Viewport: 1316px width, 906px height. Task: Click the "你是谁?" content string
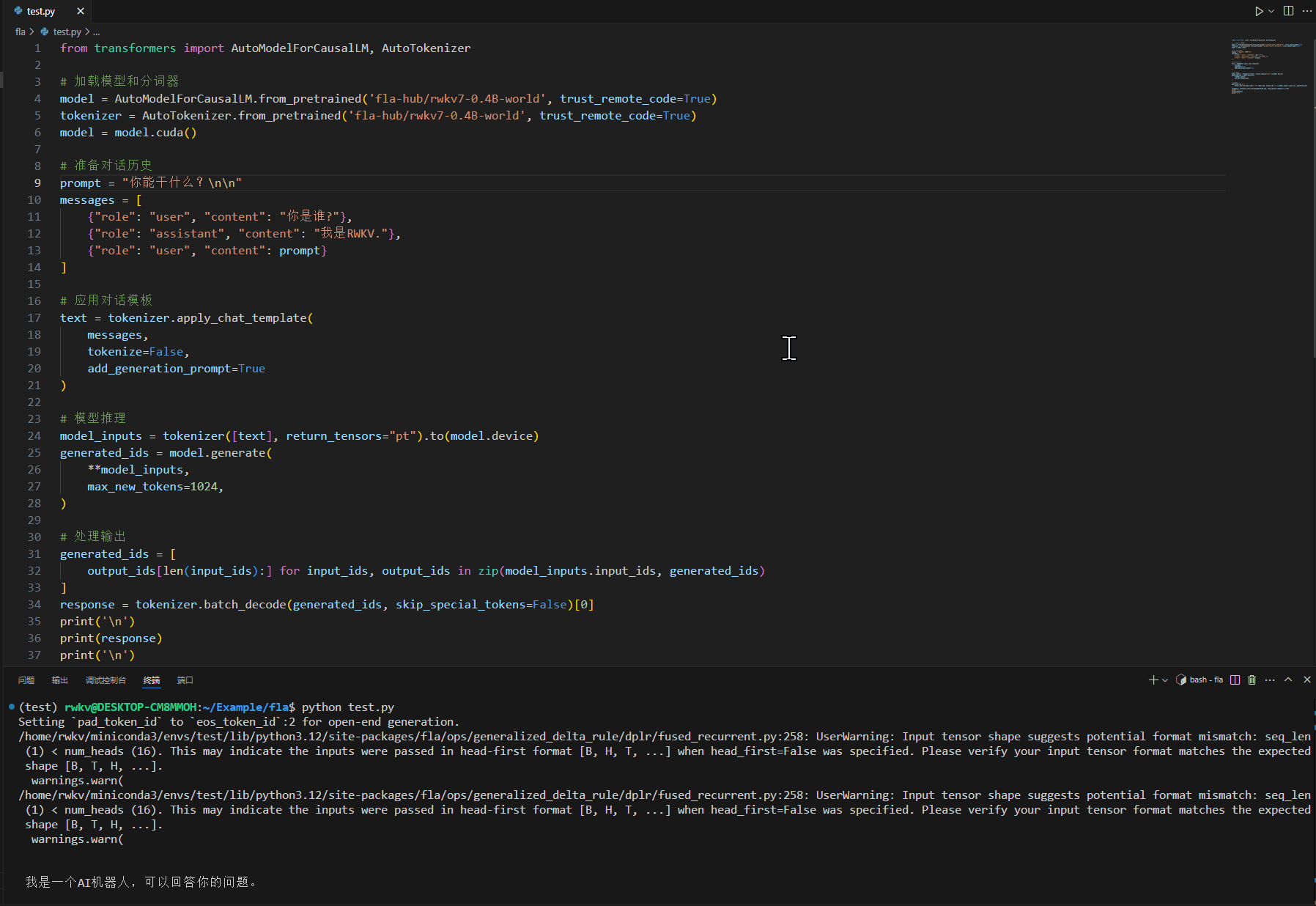pyautogui.click(x=309, y=217)
